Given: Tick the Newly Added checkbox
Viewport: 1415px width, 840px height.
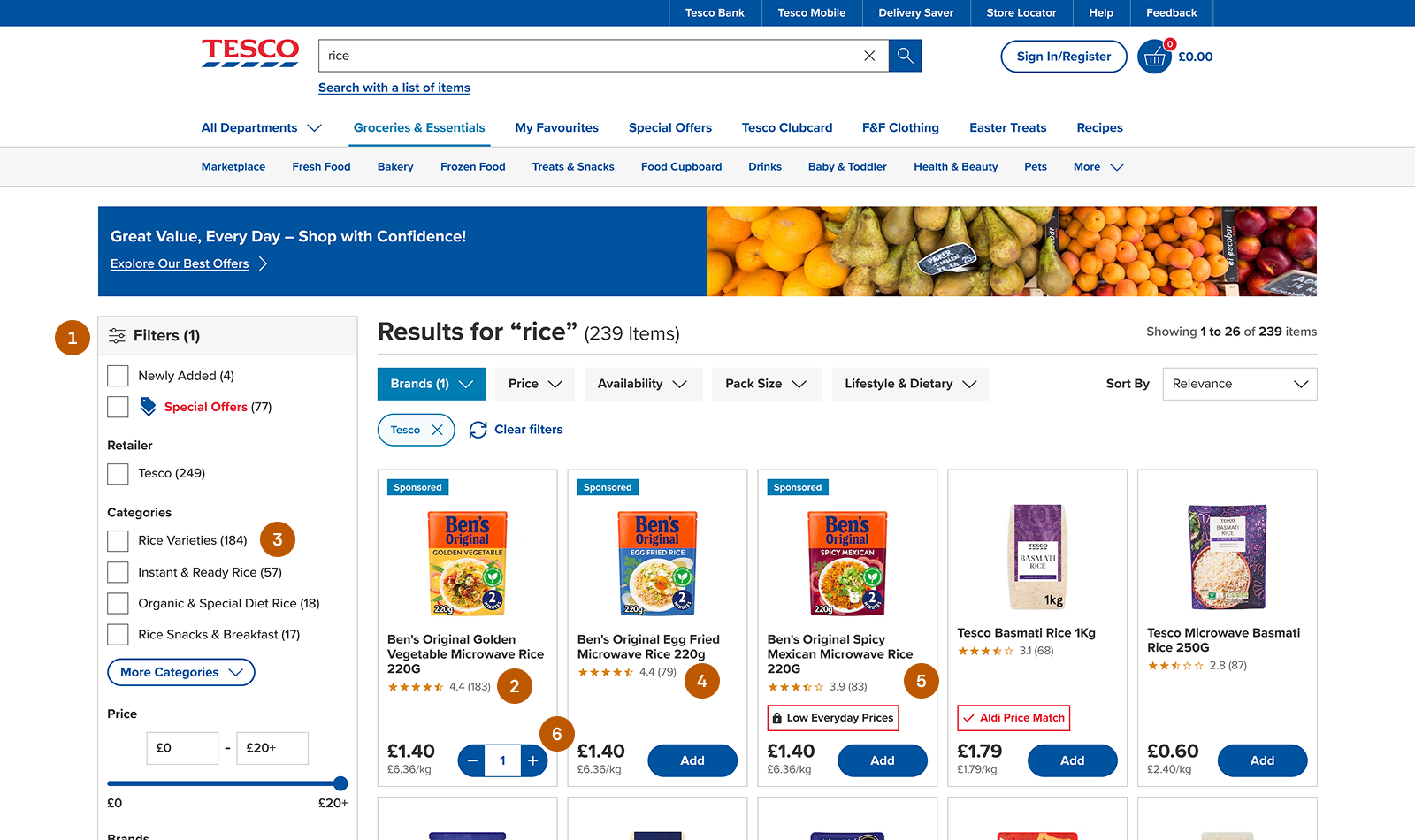Looking at the screenshot, I should [x=118, y=376].
